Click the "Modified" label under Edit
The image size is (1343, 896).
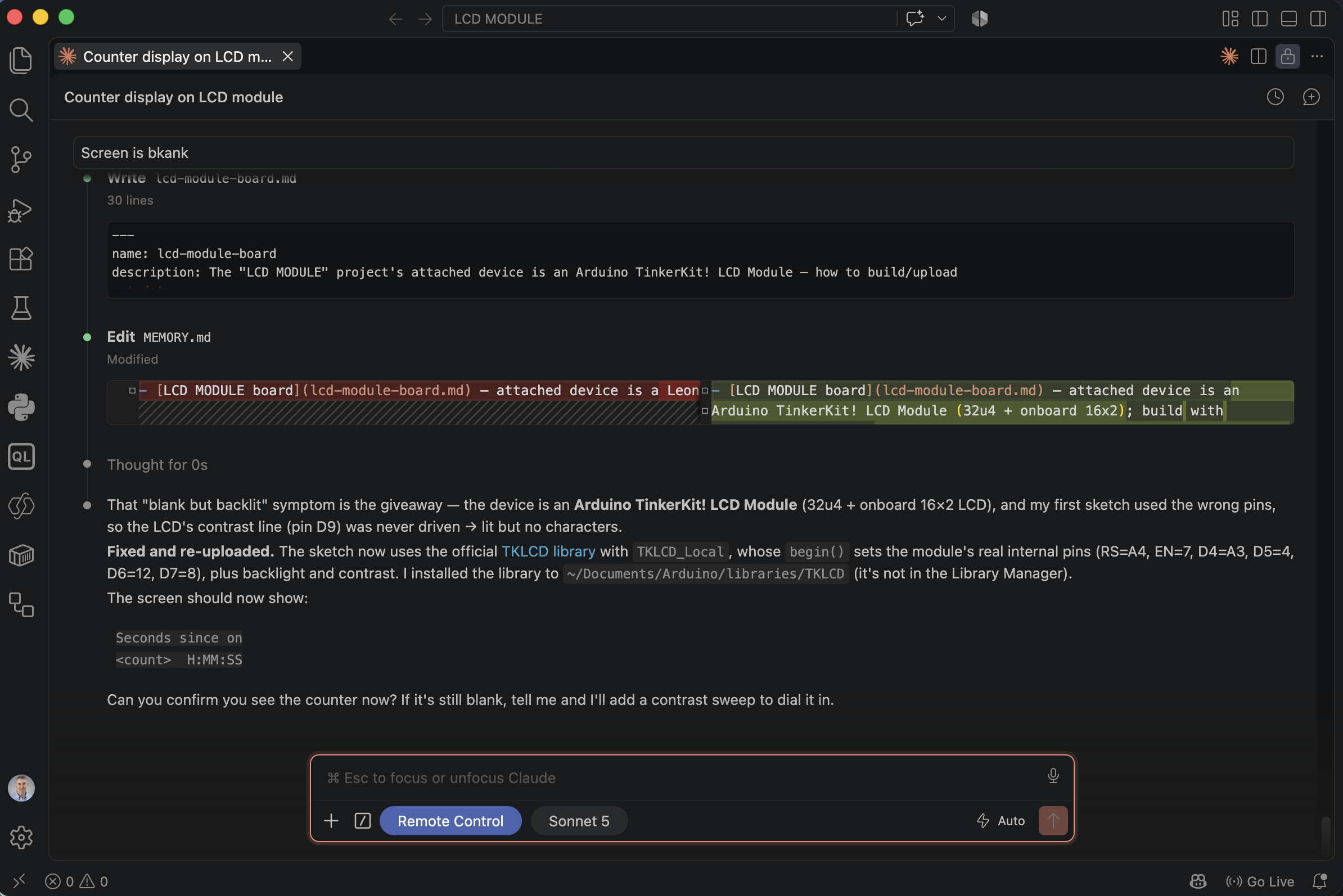tap(132, 359)
